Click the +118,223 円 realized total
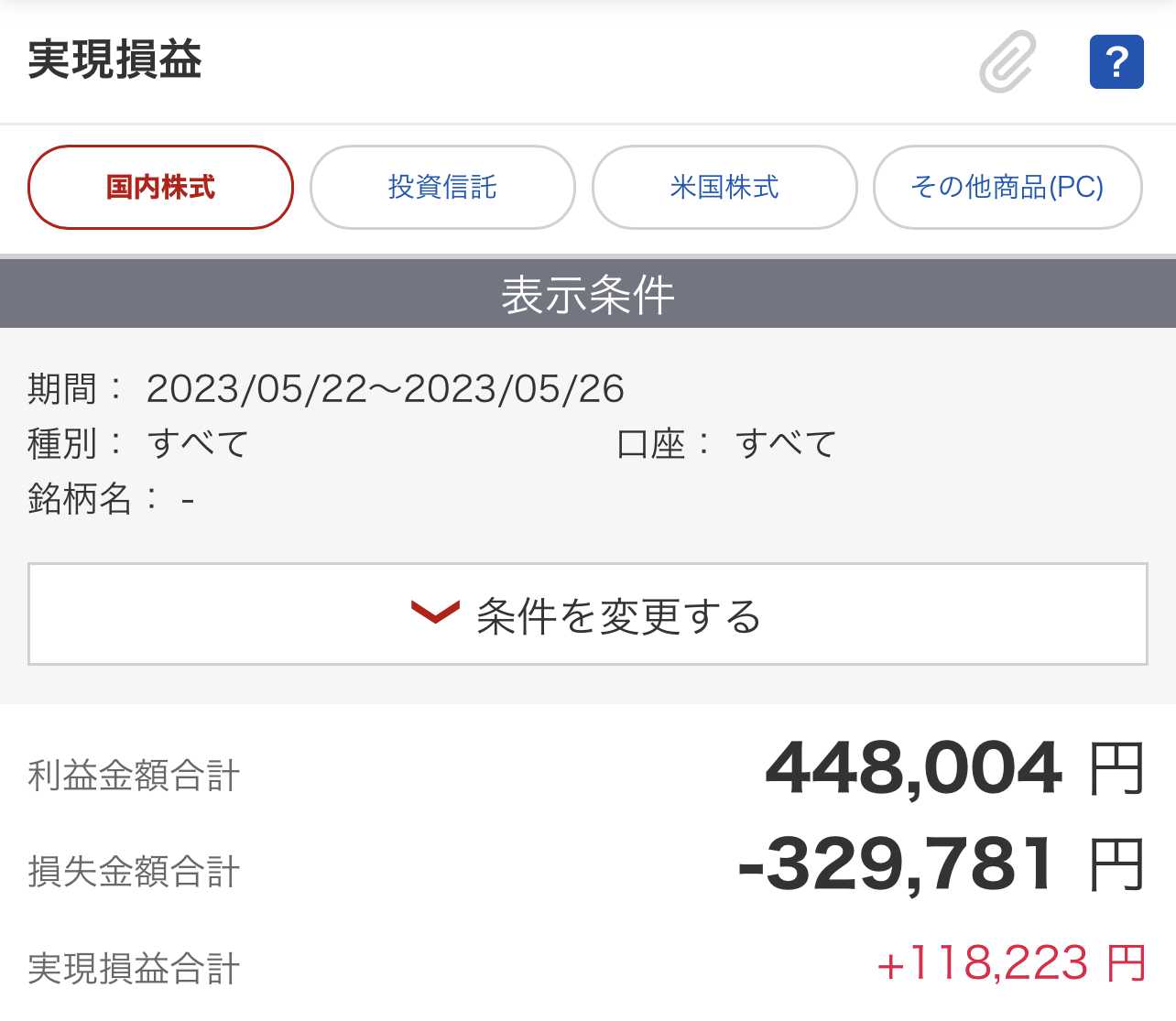Image resolution: width=1176 pixels, height=1021 pixels. tap(1011, 964)
